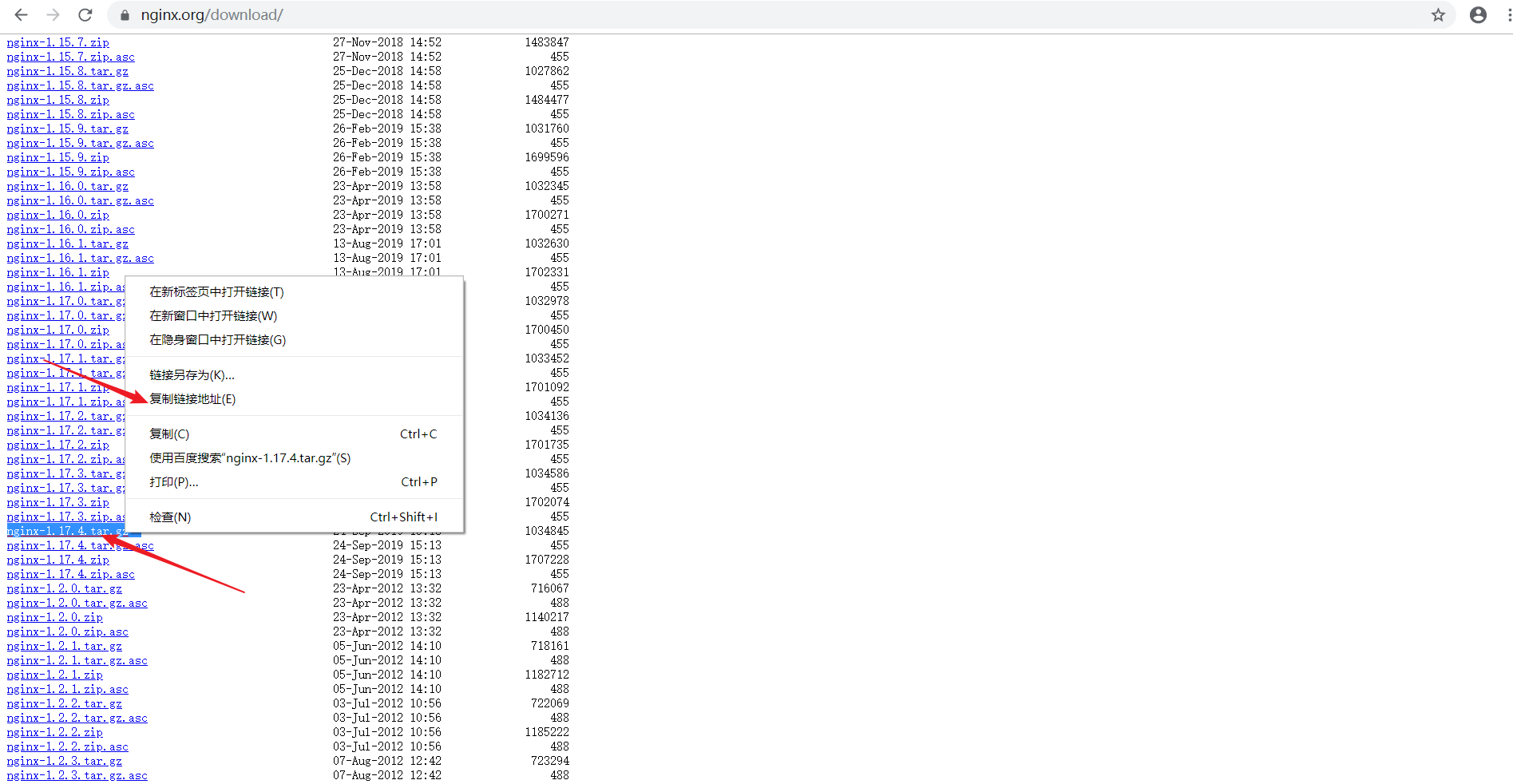Open nginx-1.2.2.tar.gz.asc signature link
This screenshot has height=784, width=1513.
(x=77, y=718)
